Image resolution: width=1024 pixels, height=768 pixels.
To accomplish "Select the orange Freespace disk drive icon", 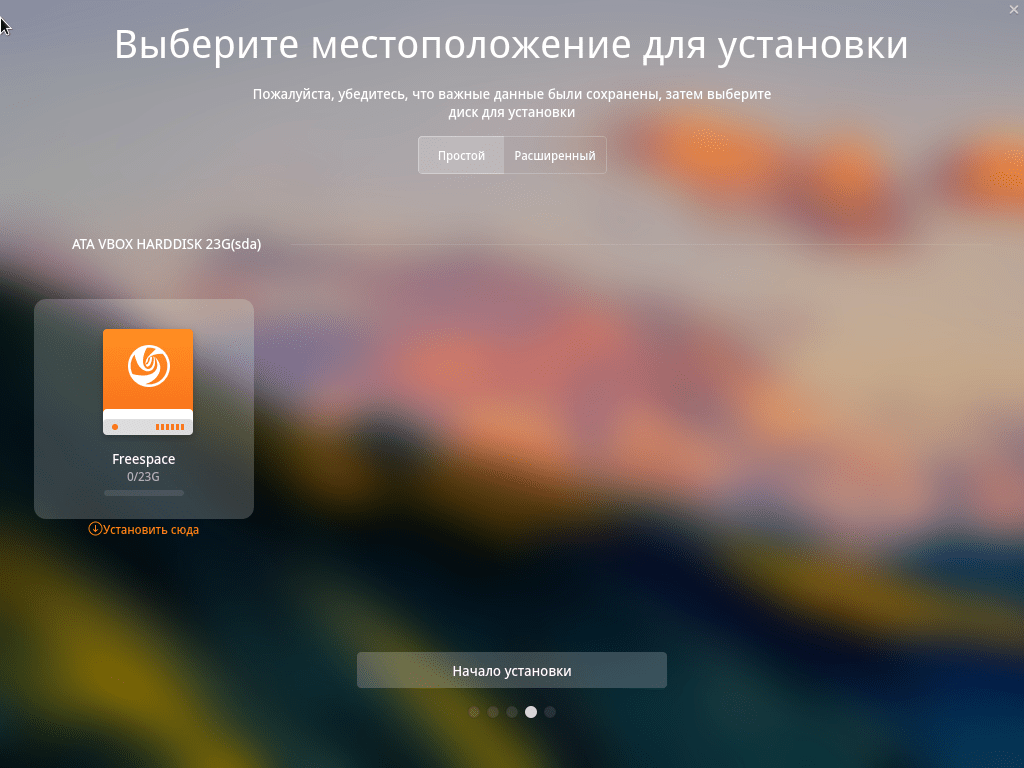I will tap(148, 381).
